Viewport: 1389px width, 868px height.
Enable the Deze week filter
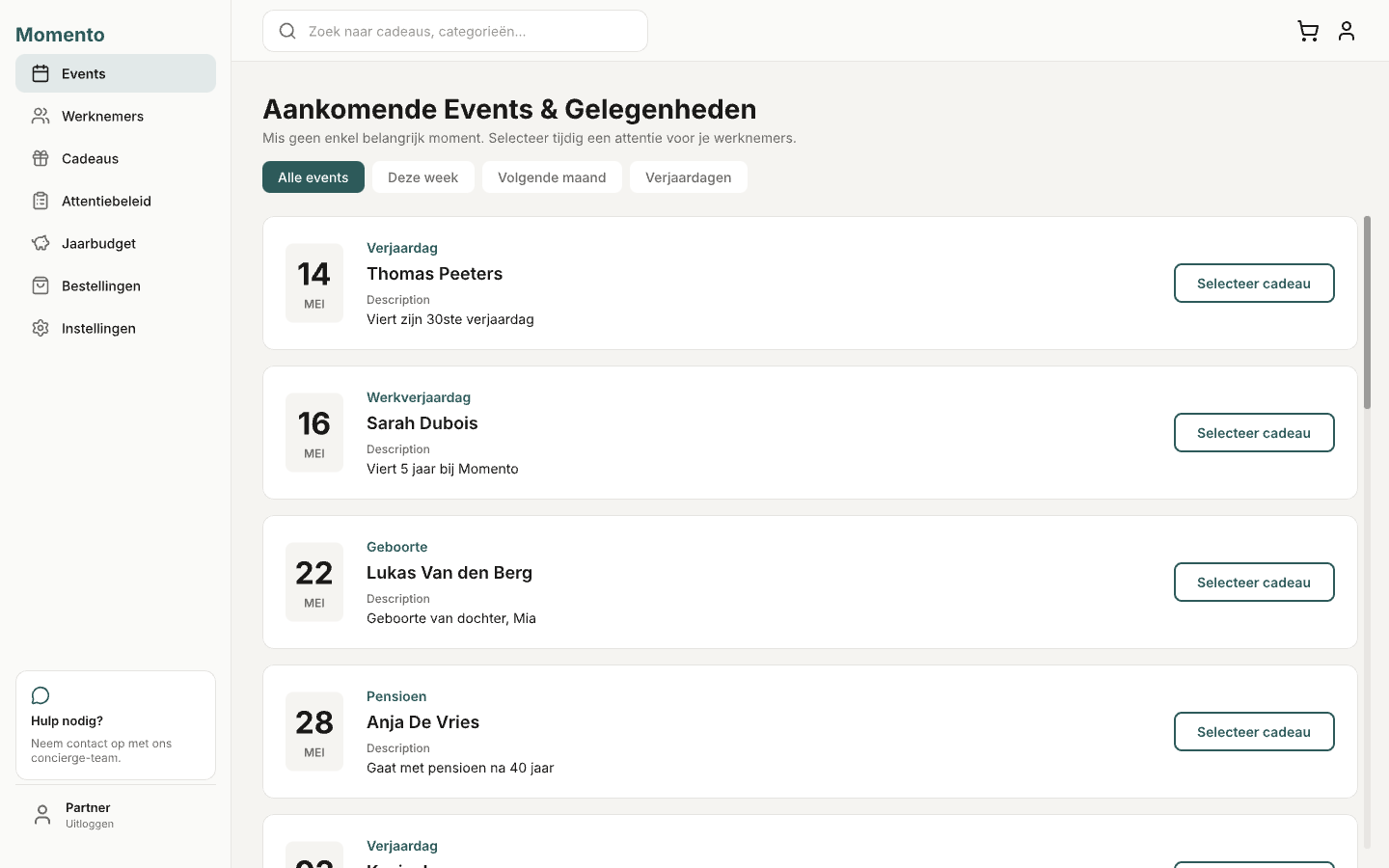pyautogui.click(x=422, y=177)
